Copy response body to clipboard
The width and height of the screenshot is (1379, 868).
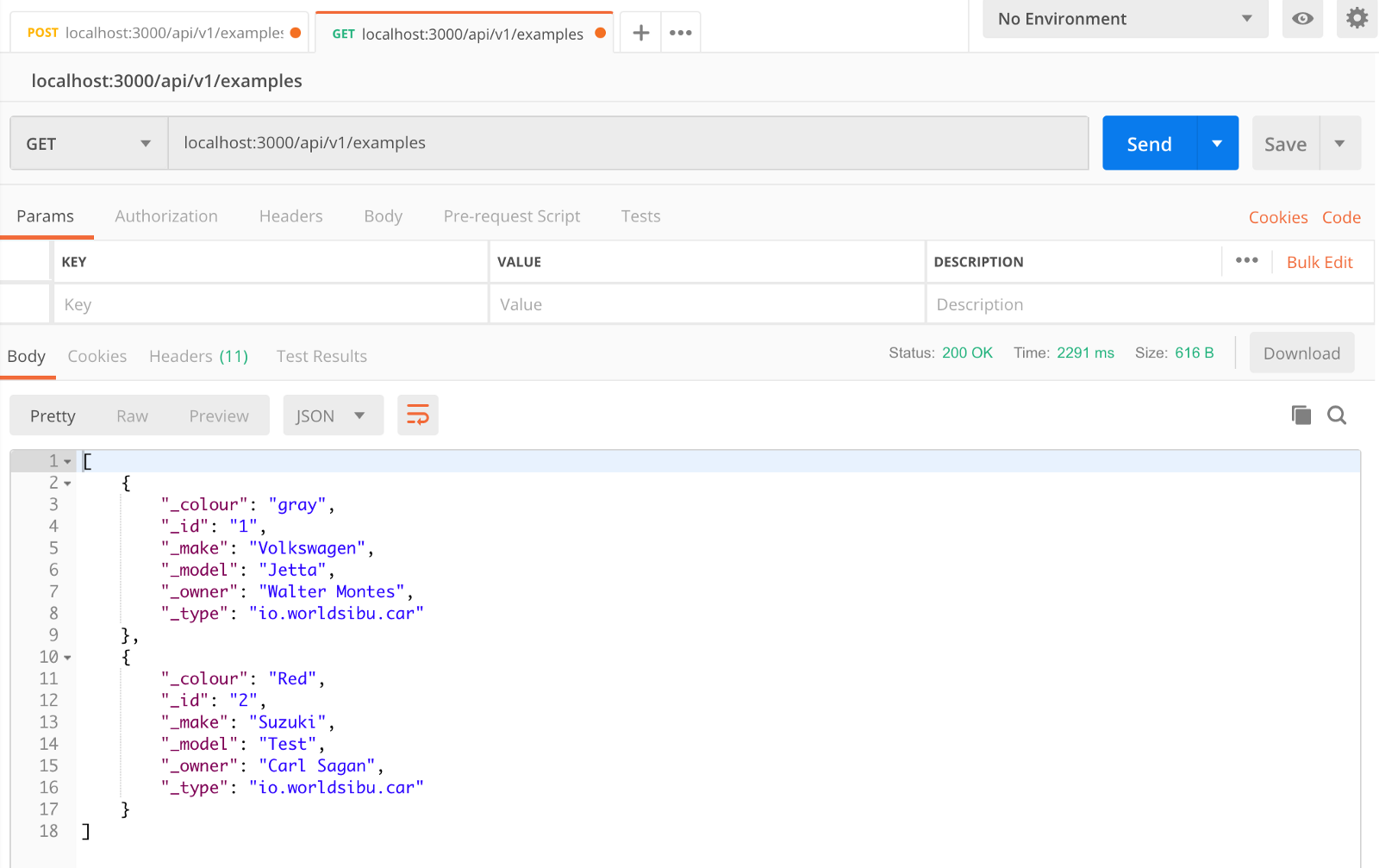coord(1301,415)
